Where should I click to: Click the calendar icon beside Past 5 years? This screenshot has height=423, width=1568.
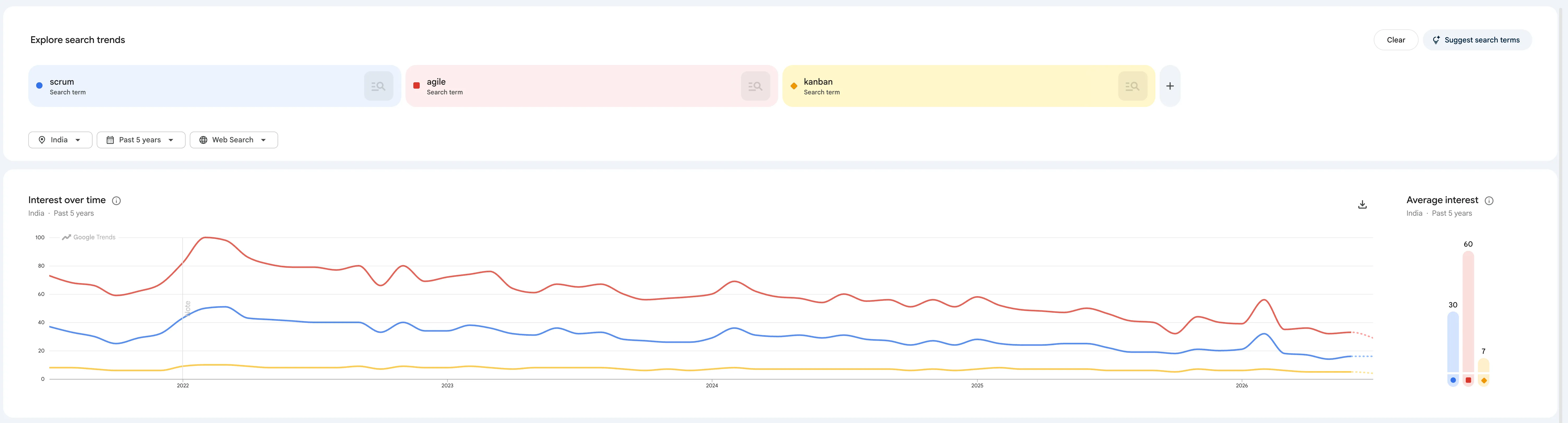point(110,140)
